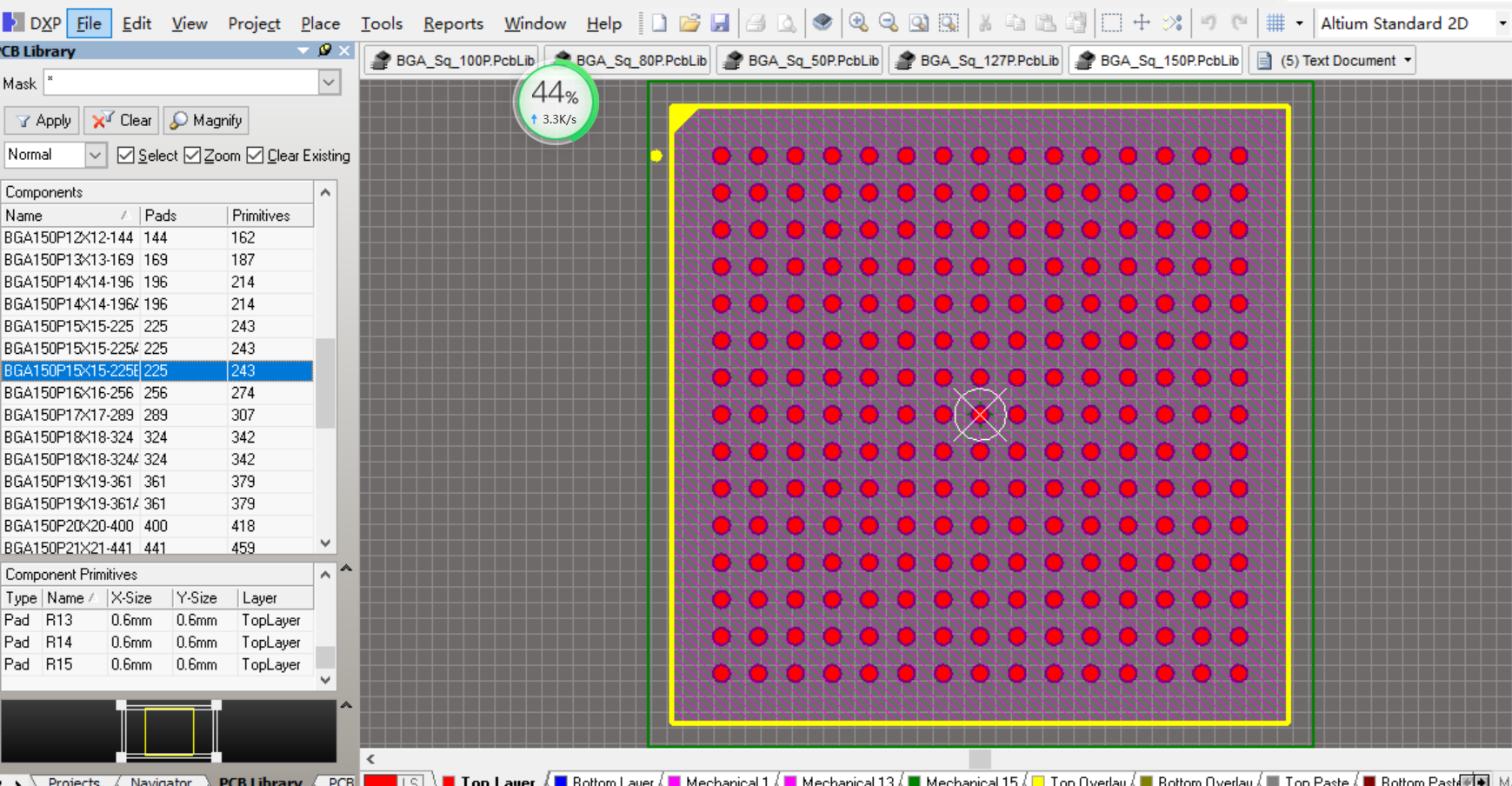Open the Altium Standard 2D view dropdown
This screenshot has width=1512, height=786.
1502,23
